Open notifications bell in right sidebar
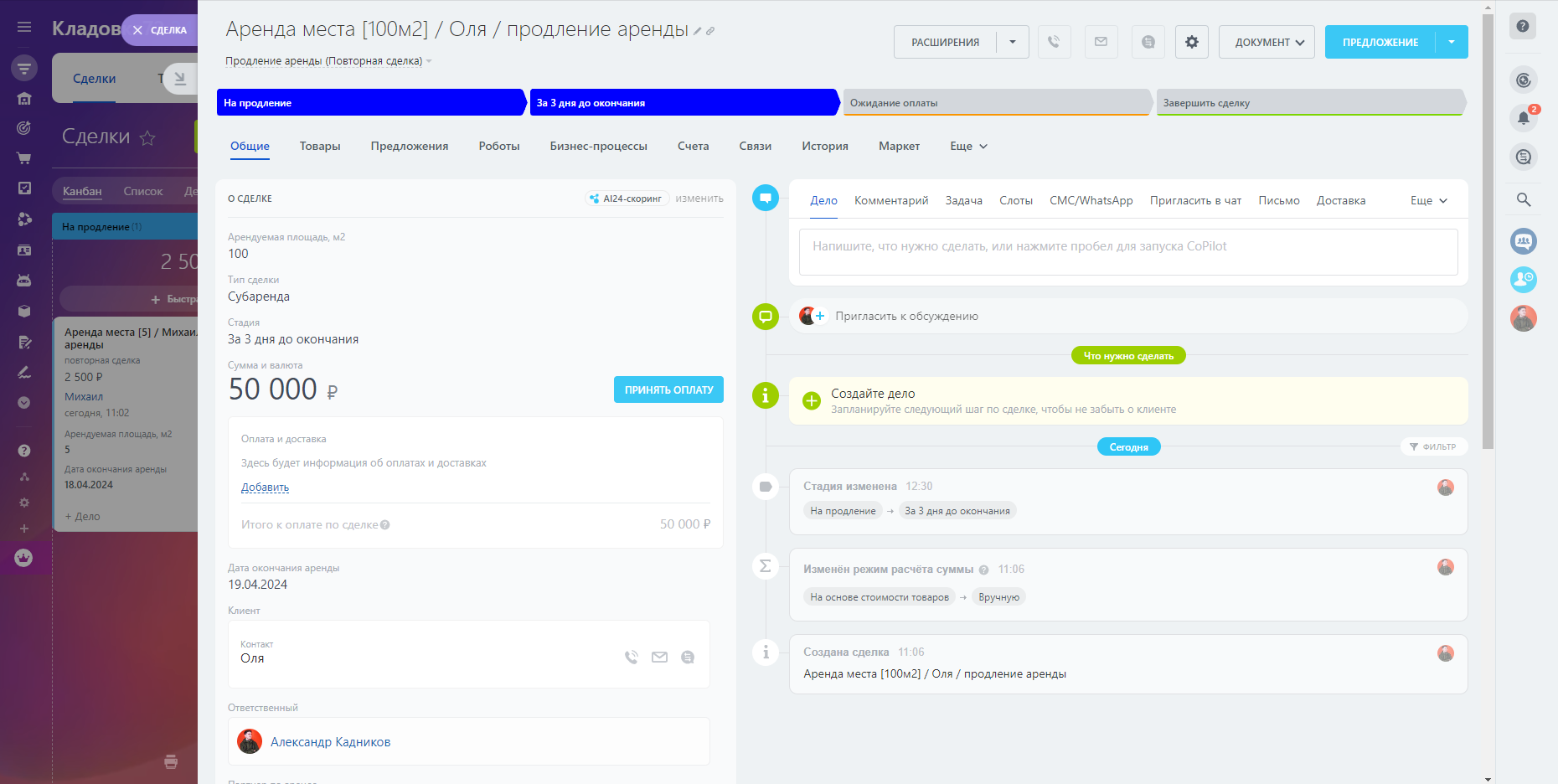The image size is (1558, 784). coord(1523,118)
